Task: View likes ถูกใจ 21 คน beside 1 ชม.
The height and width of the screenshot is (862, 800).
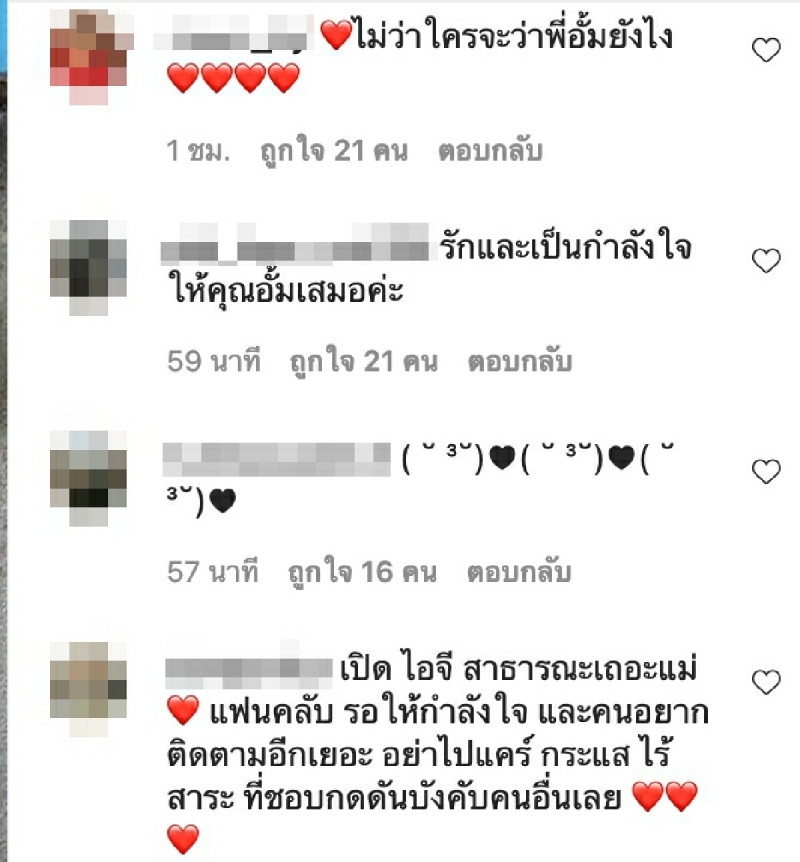Action: (x=334, y=151)
